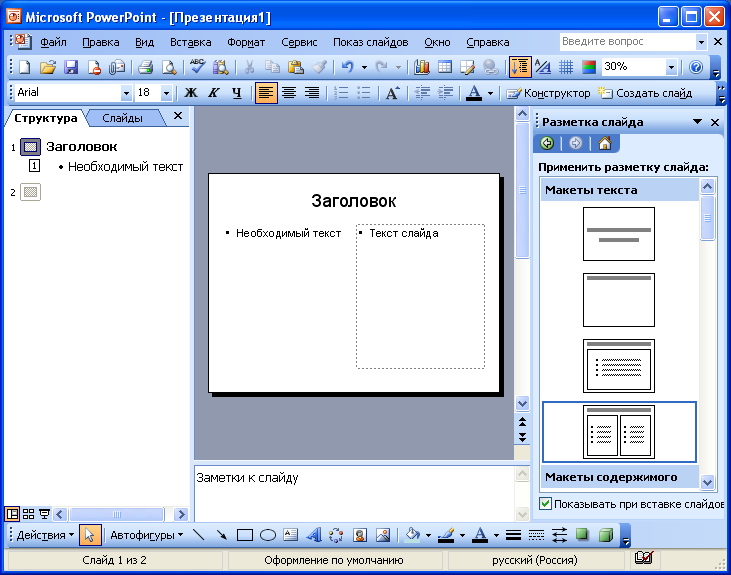
Task: Undo the last action
Action: [347, 68]
